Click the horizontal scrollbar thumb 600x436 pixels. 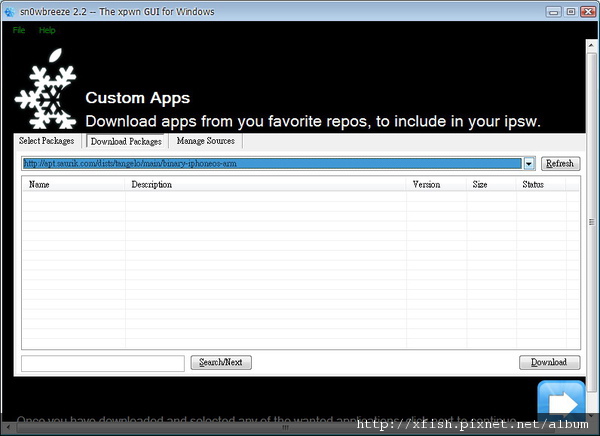[x=285, y=427]
